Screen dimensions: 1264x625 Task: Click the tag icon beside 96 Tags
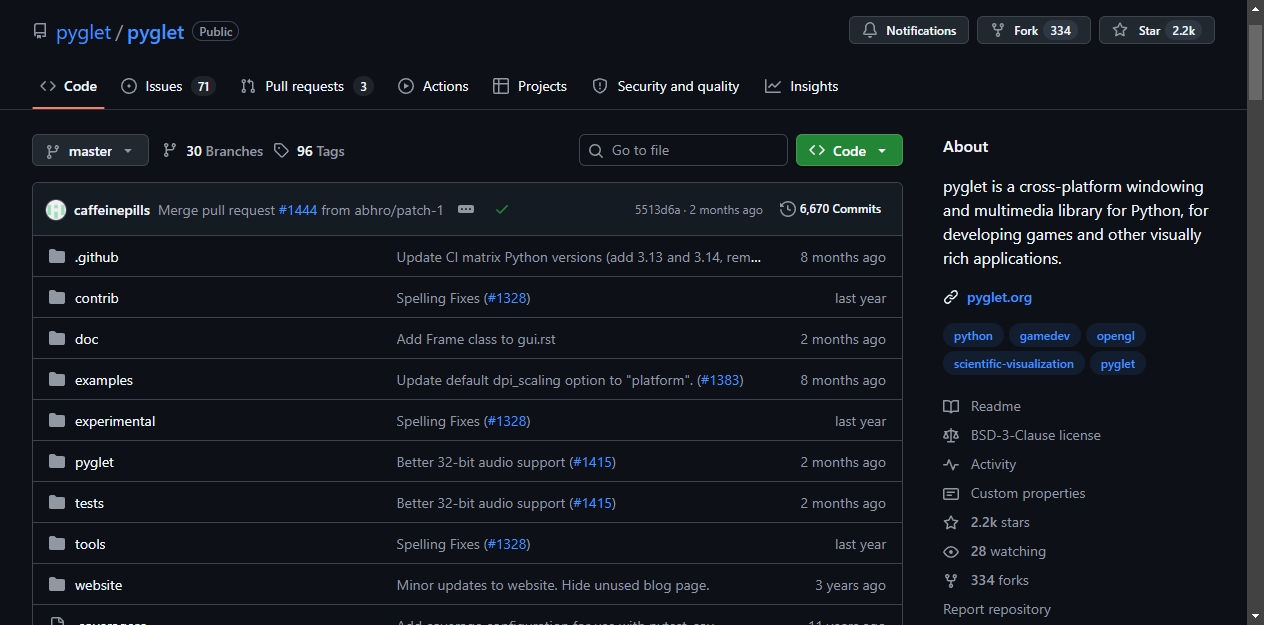coord(281,150)
